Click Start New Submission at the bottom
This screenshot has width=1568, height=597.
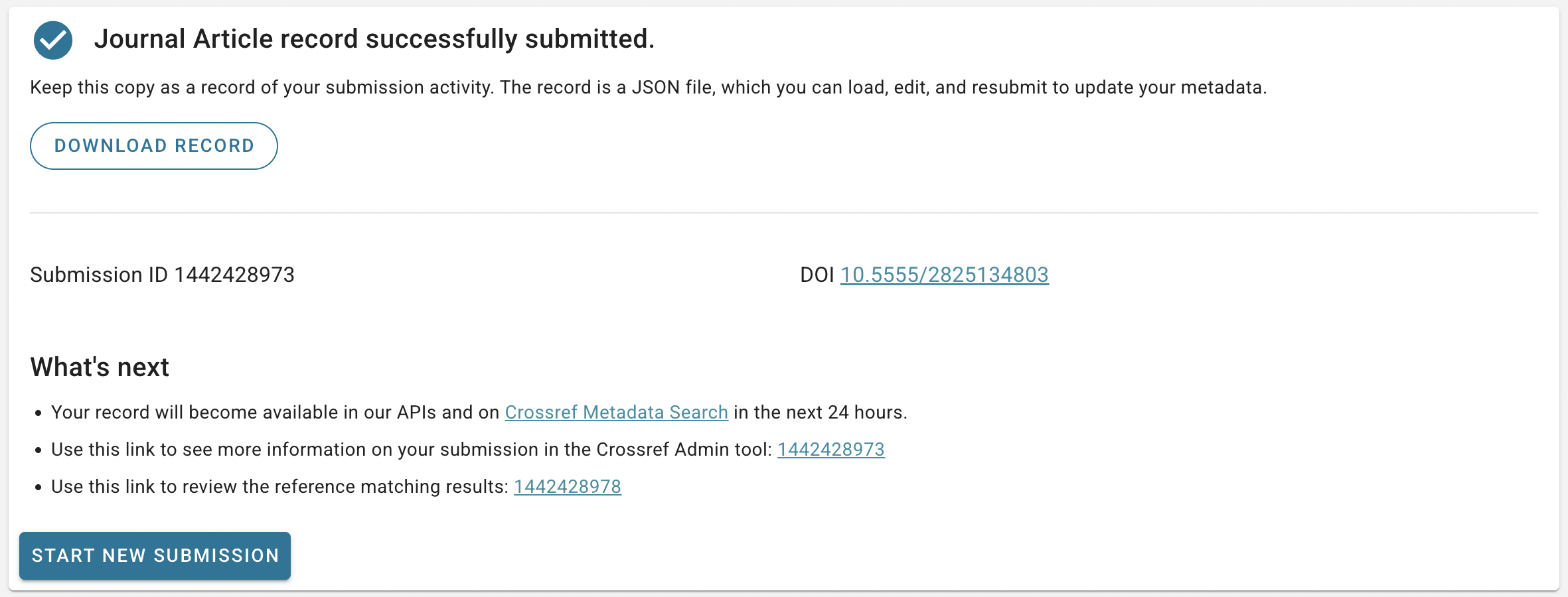pyautogui.click(x=155, y=556)
